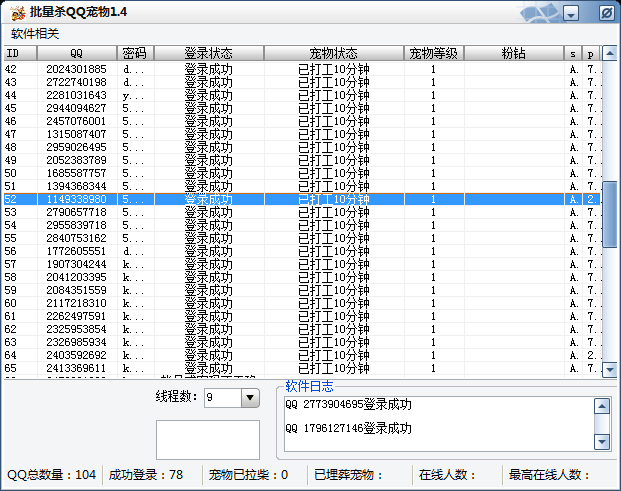The image size is (621, 491).
Task: Sort by the QQ column header
Action: (77, 53)
